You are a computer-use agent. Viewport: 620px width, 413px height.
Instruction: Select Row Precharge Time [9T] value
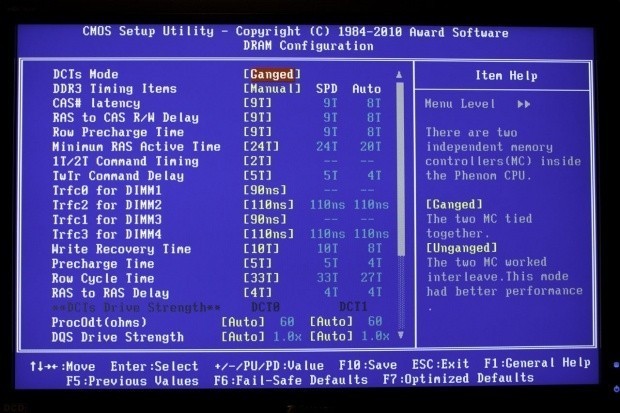point(257,132)
